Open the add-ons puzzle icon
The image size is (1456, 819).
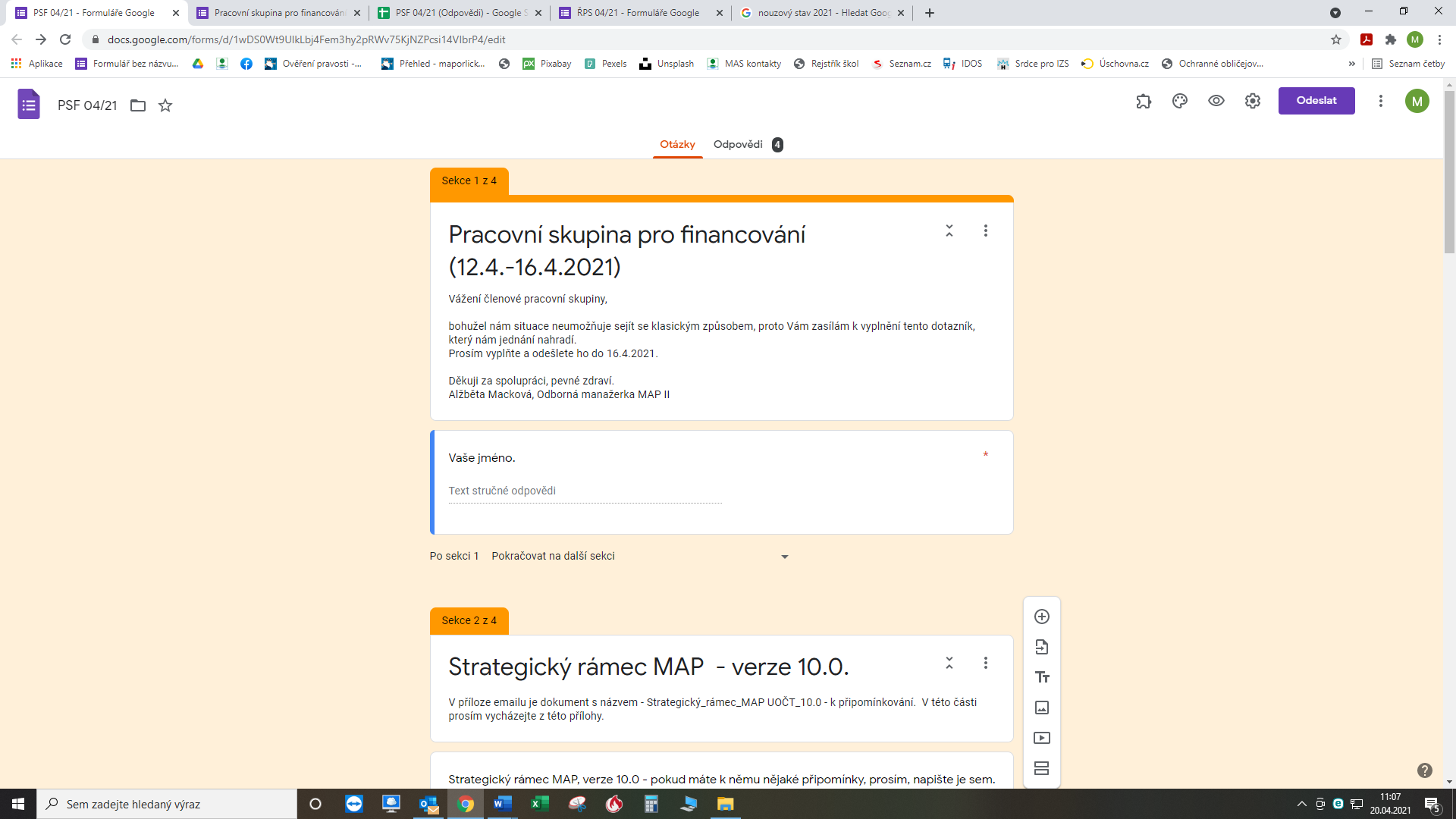click(1144, 101)
